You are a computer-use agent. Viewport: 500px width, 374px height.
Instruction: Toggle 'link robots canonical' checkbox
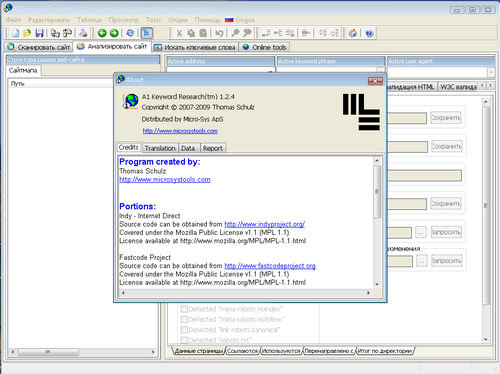pos(184,330)
